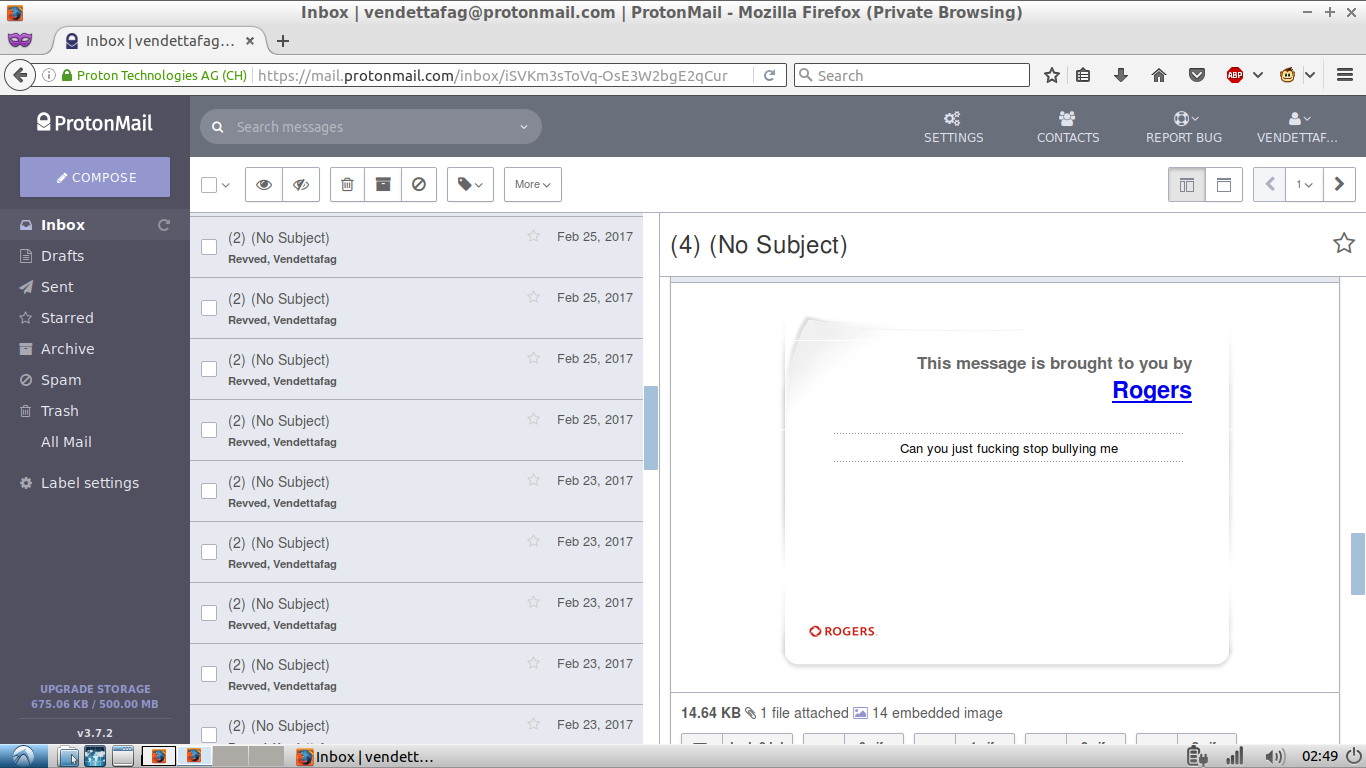
Task: Select the Inbox | vendettafag tab
Action: pos(160,41)
